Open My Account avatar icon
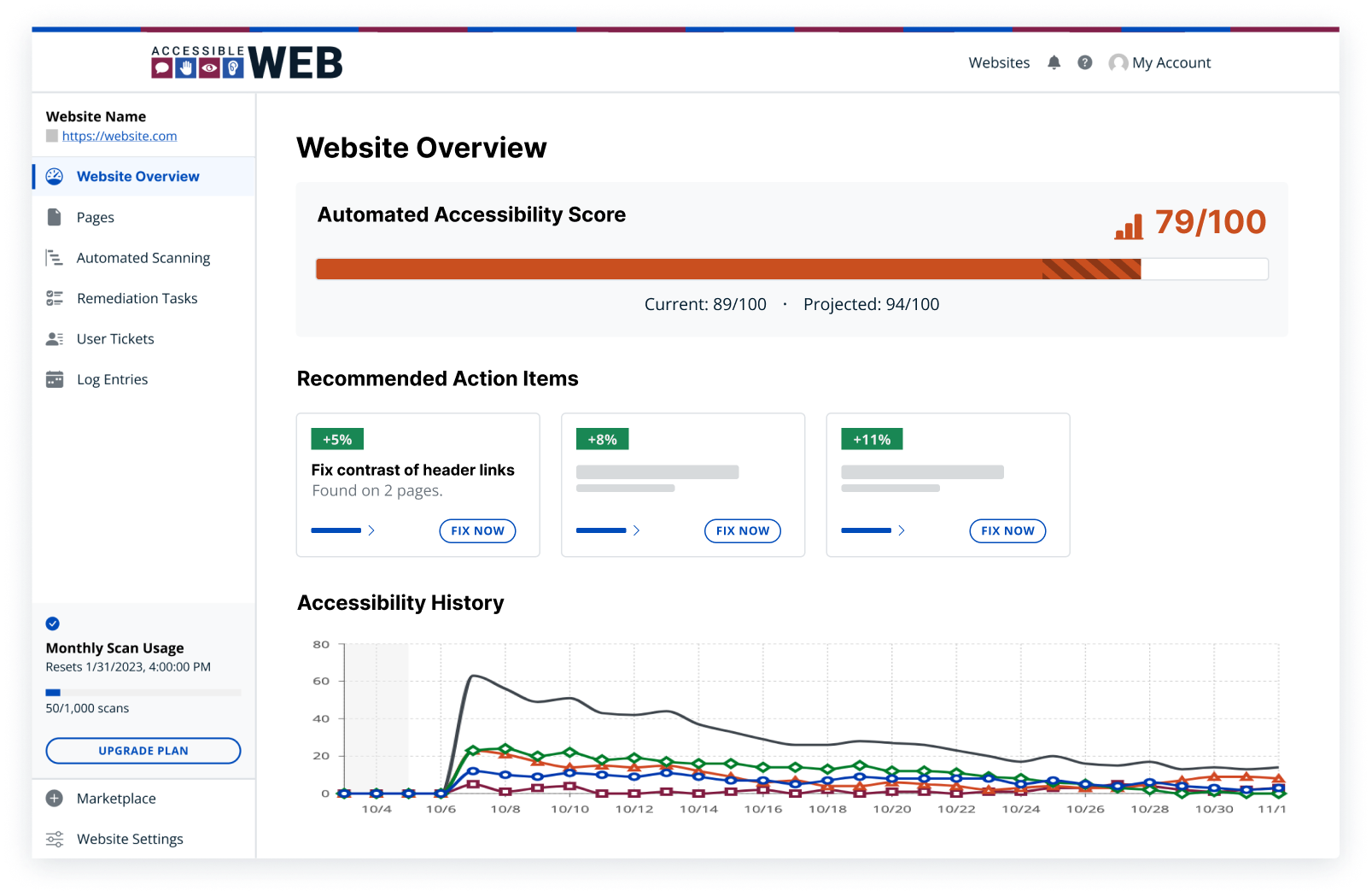The width and height of the screenshot is (1372, 896). (1118, 61)
